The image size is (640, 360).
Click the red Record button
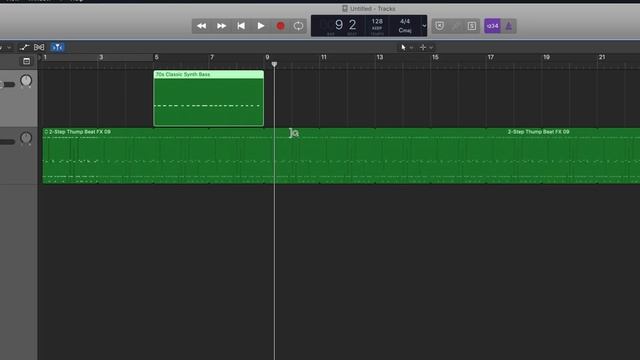point(280,26)
